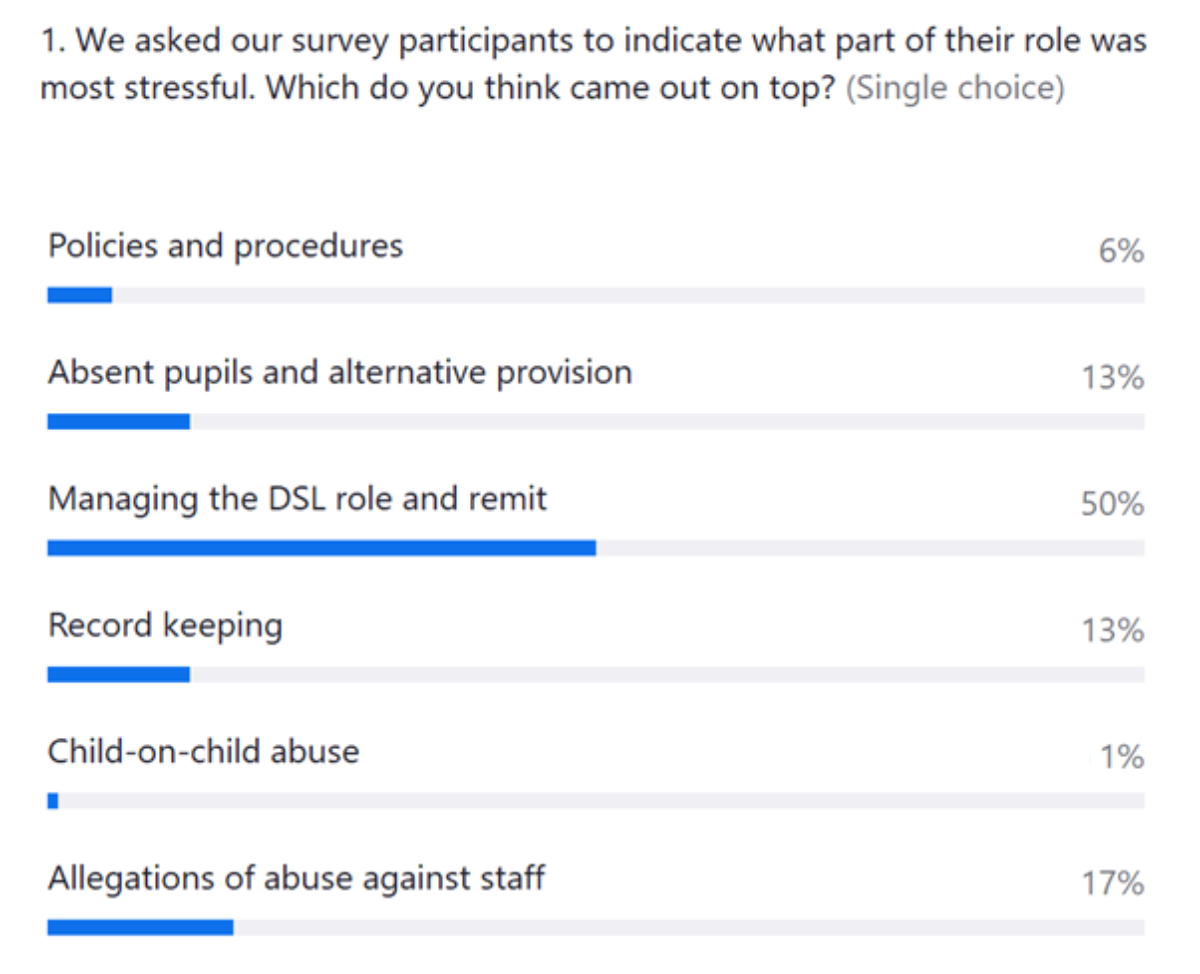Click the 1% poll result value

coord(1121,758)
